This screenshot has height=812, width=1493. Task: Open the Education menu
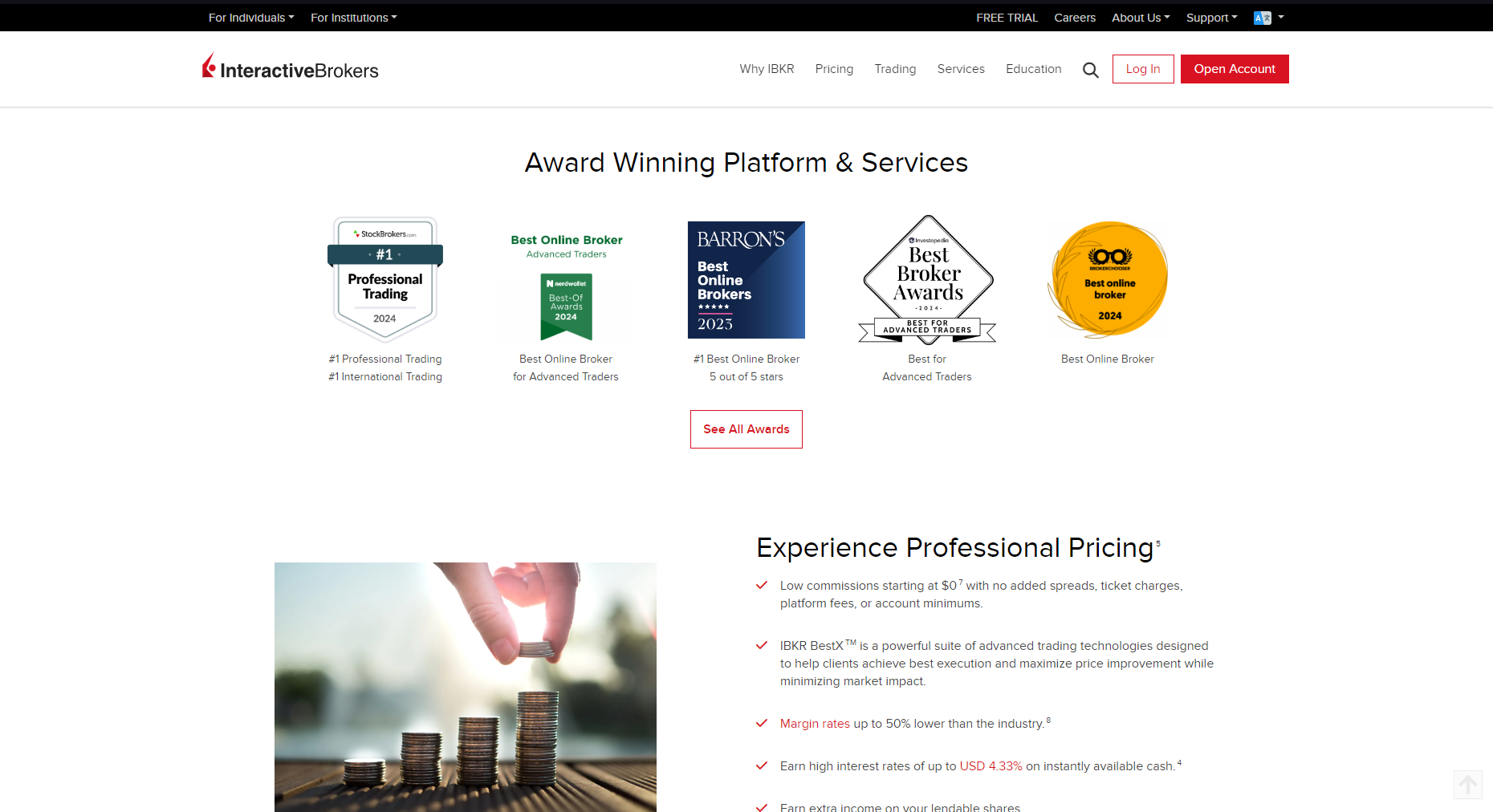1034,69
